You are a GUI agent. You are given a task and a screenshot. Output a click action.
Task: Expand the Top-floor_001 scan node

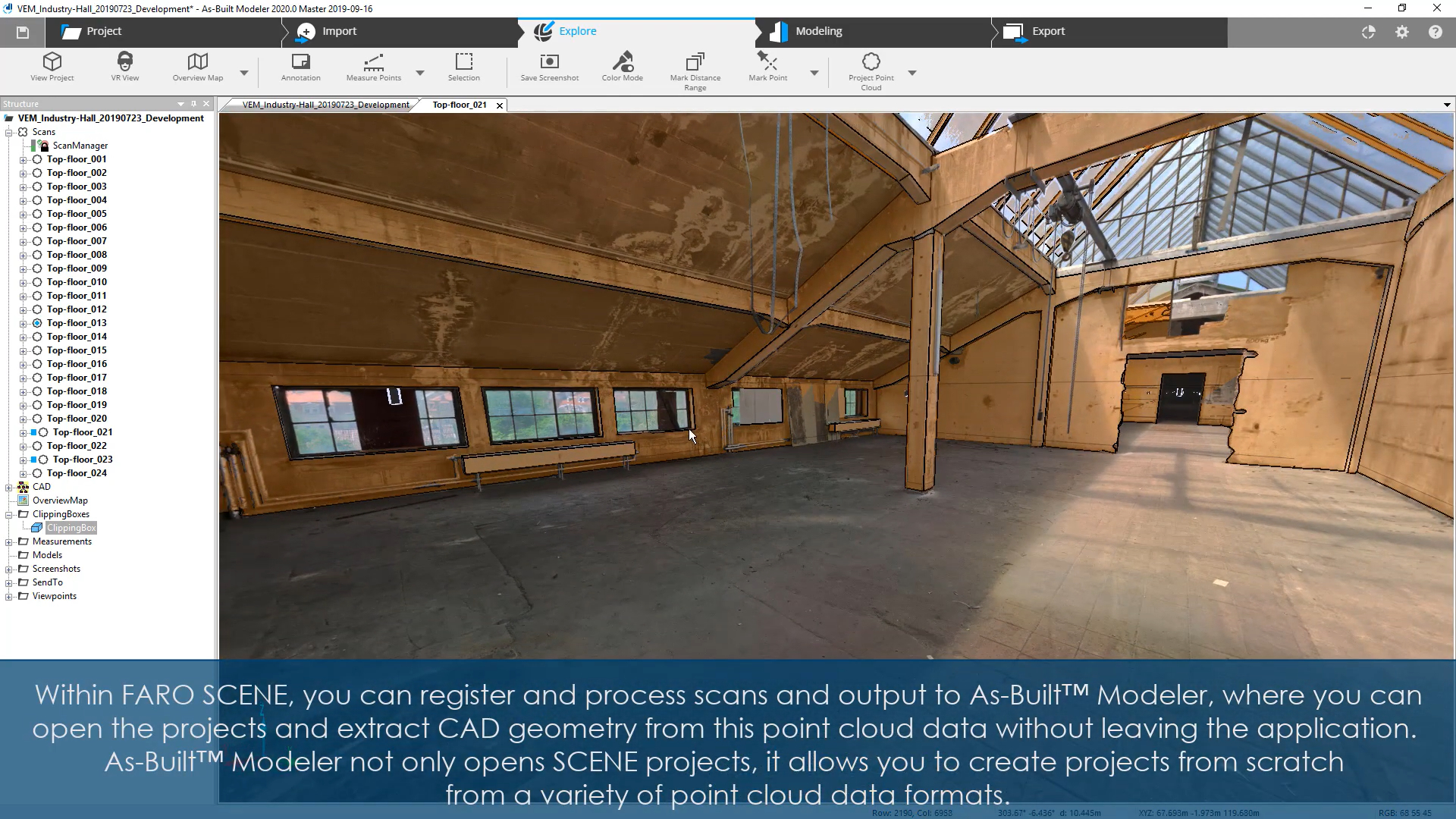(23, 160)
